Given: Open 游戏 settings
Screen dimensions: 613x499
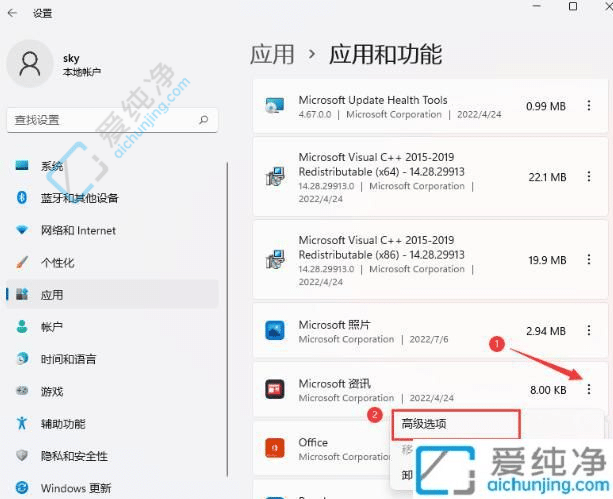Looking at the screenshot, I should coord(112,391).
